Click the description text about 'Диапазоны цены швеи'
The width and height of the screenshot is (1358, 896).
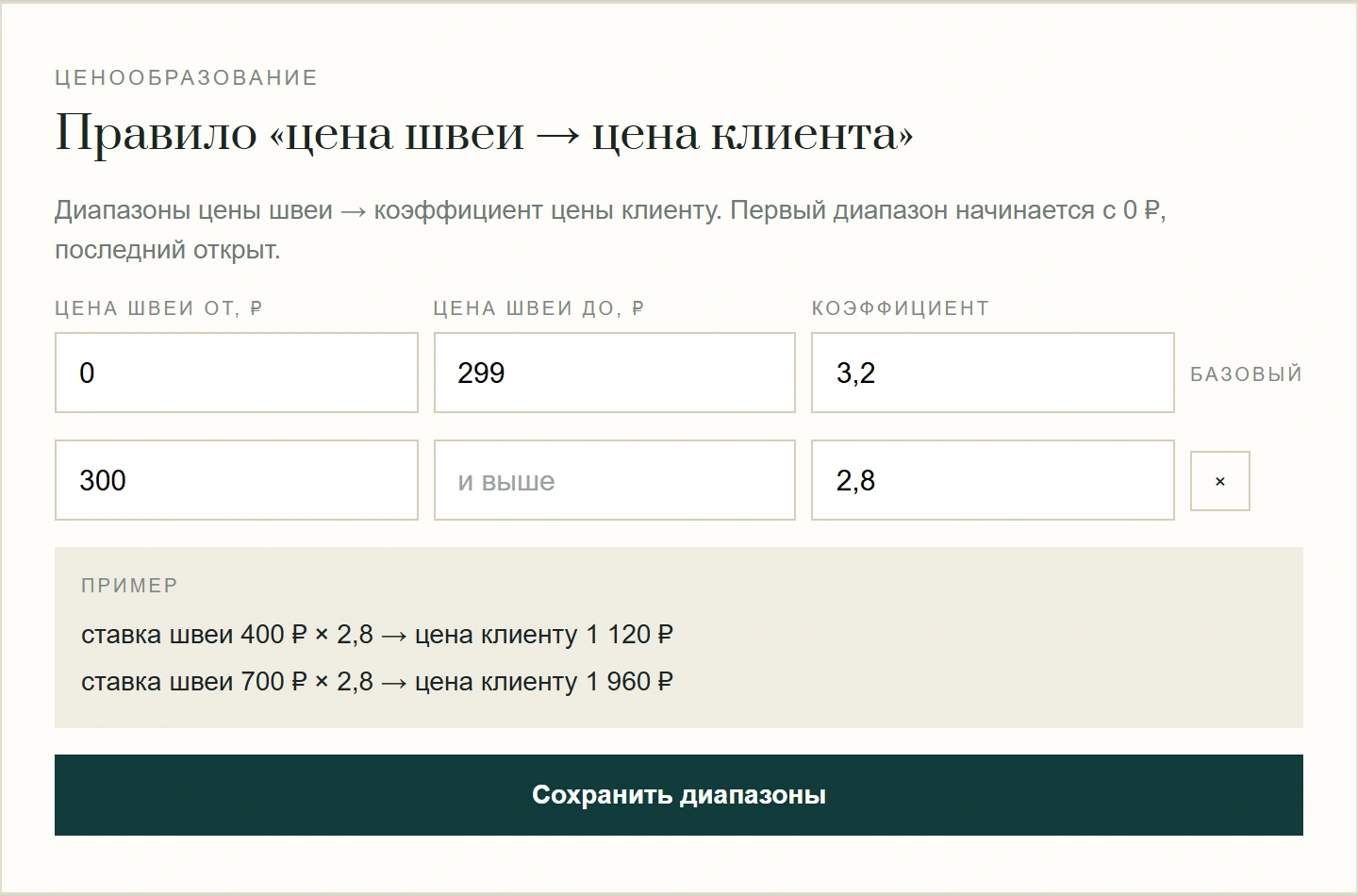[610, 230]
